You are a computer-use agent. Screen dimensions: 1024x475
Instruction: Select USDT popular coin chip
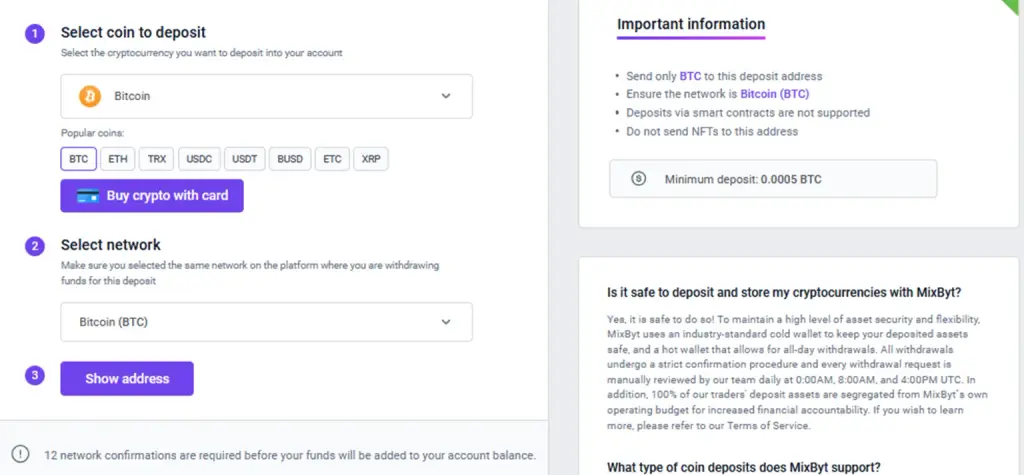coord(245,159)
